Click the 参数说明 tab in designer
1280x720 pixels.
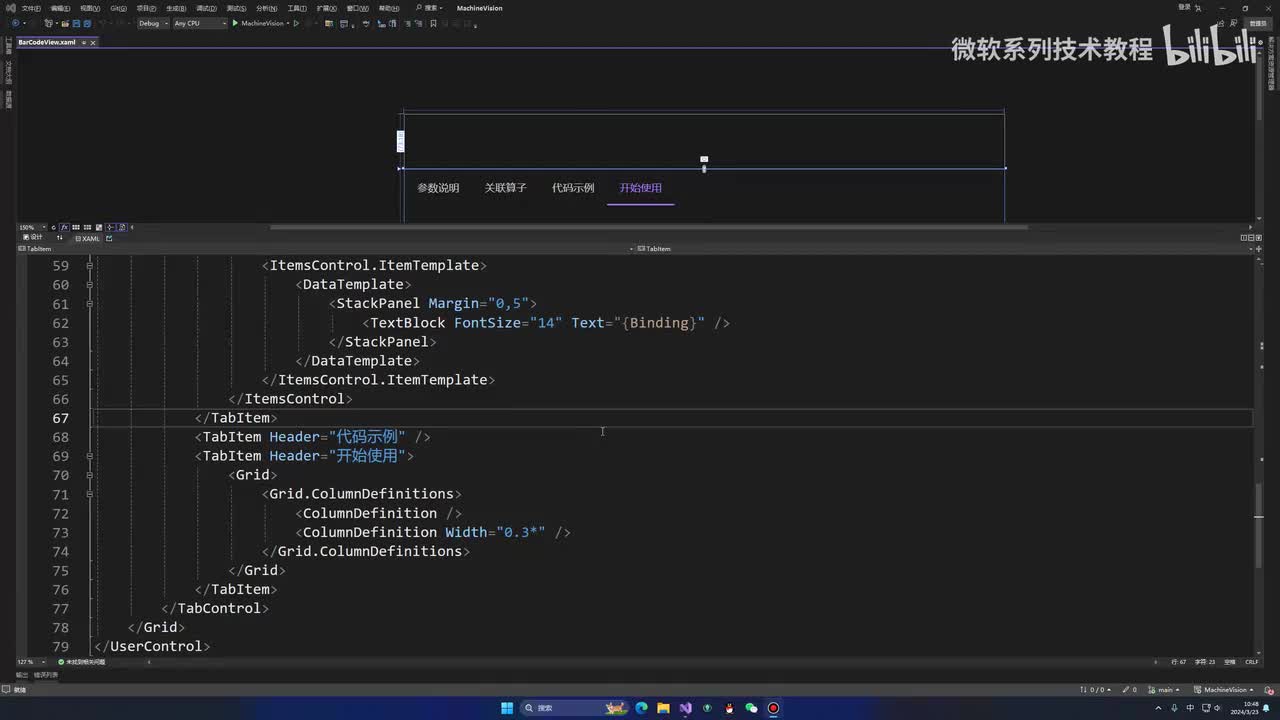tap(438, 188)
